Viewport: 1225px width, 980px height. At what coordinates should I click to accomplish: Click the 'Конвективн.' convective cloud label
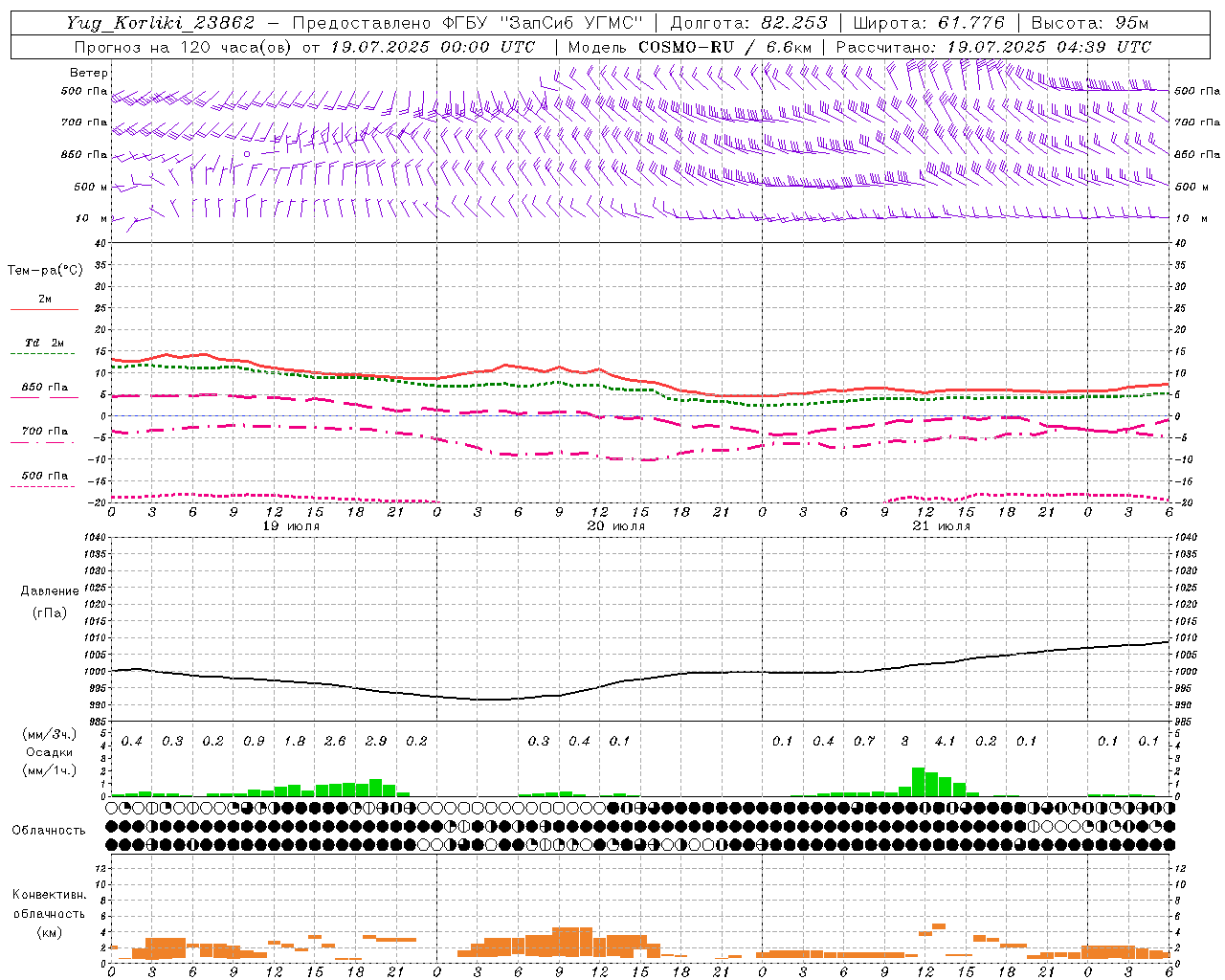[49, 895]
